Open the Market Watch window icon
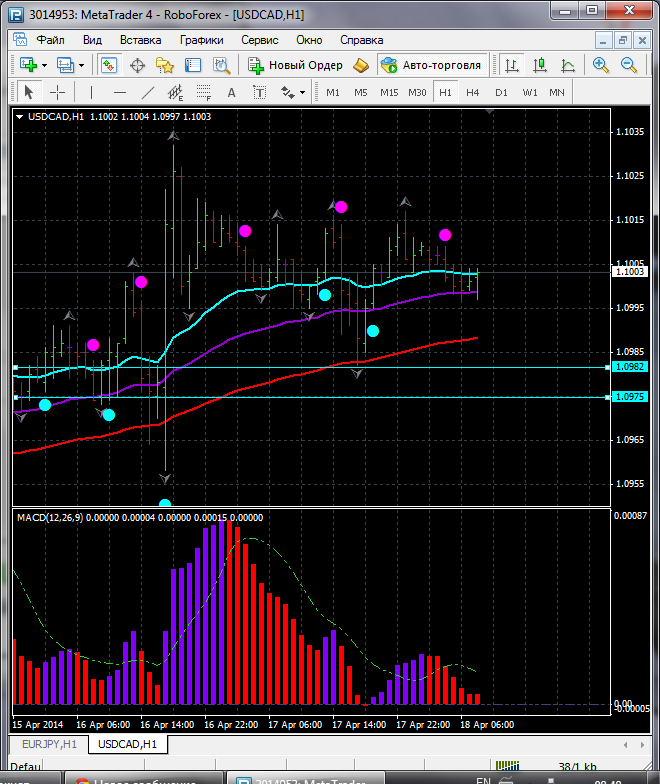The image size is (660, 784). (x=109, y=65)
